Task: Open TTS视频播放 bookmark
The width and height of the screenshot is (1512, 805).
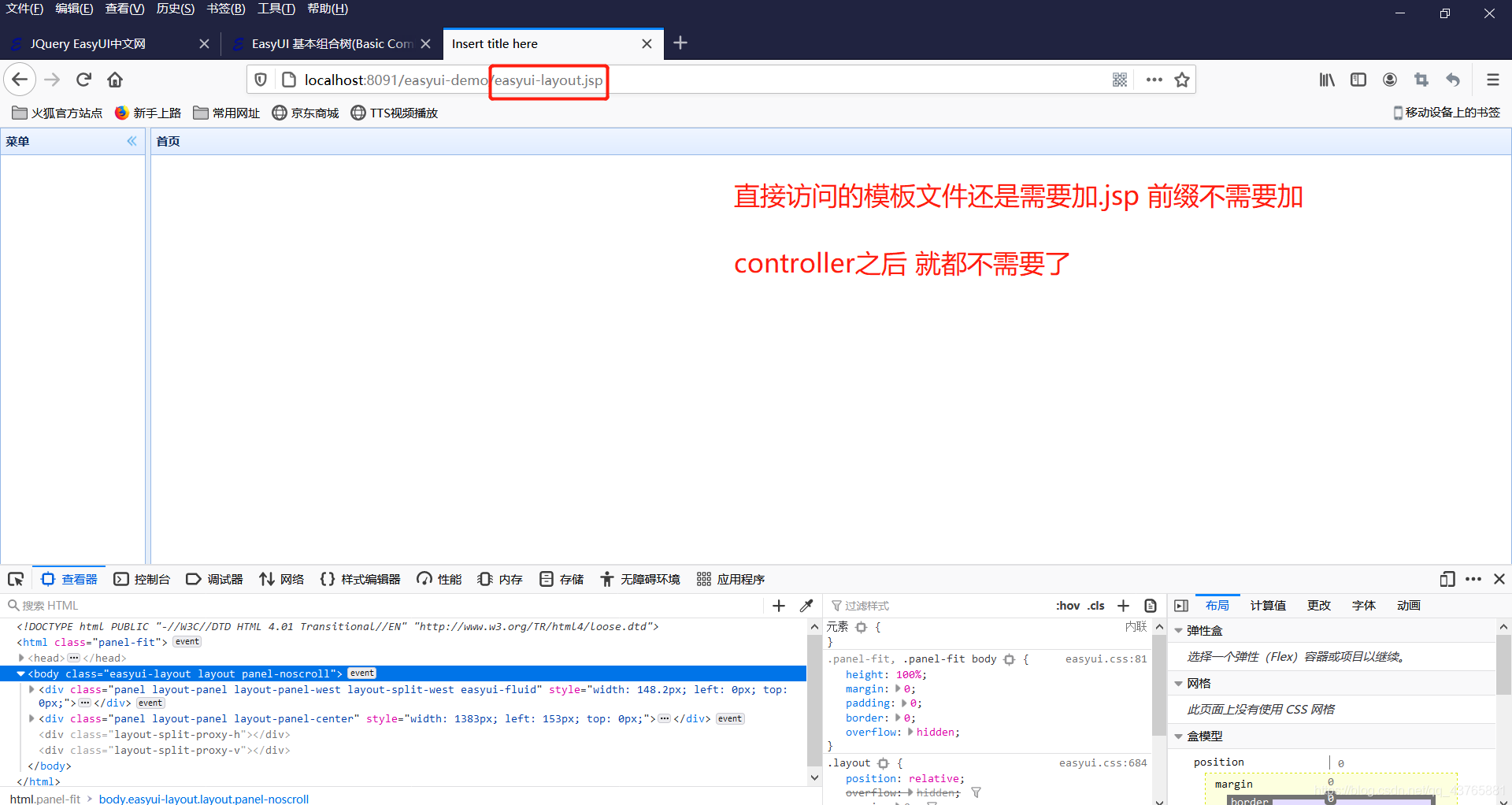Action: point(394,113)
